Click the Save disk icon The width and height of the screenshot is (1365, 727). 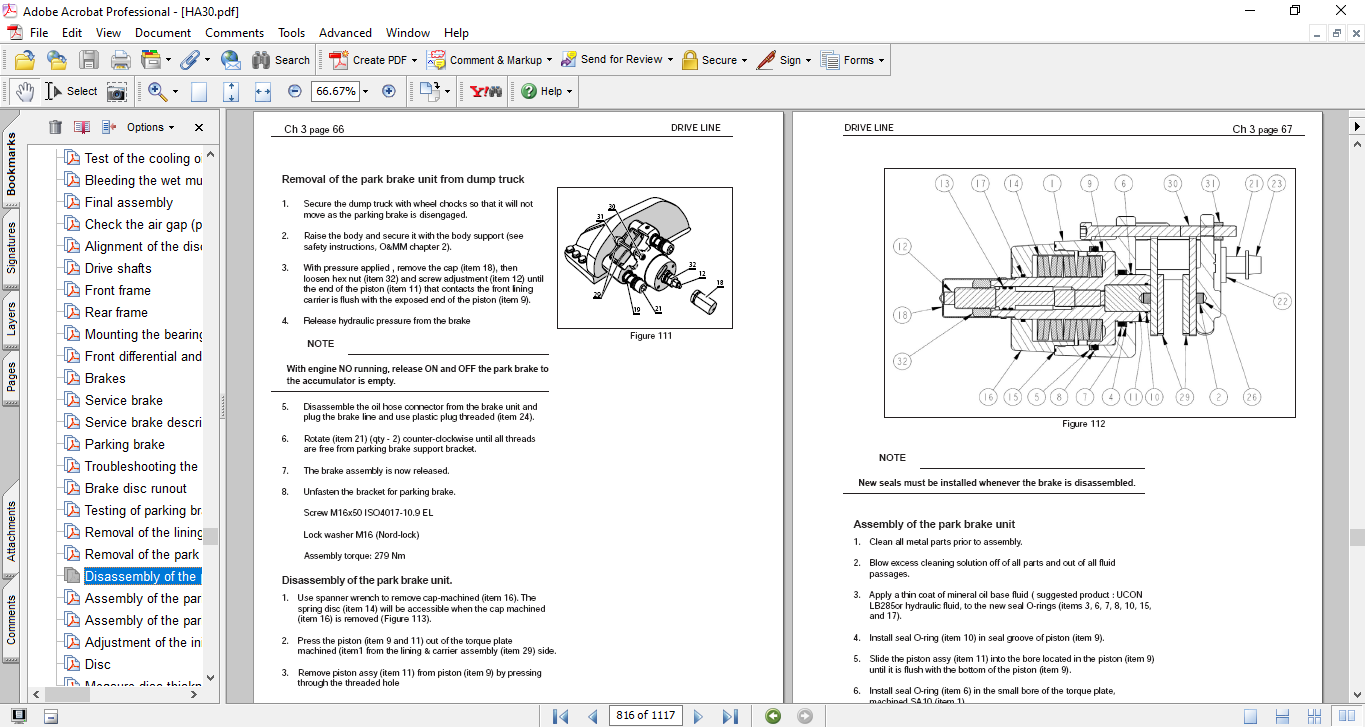pos(89,60)
